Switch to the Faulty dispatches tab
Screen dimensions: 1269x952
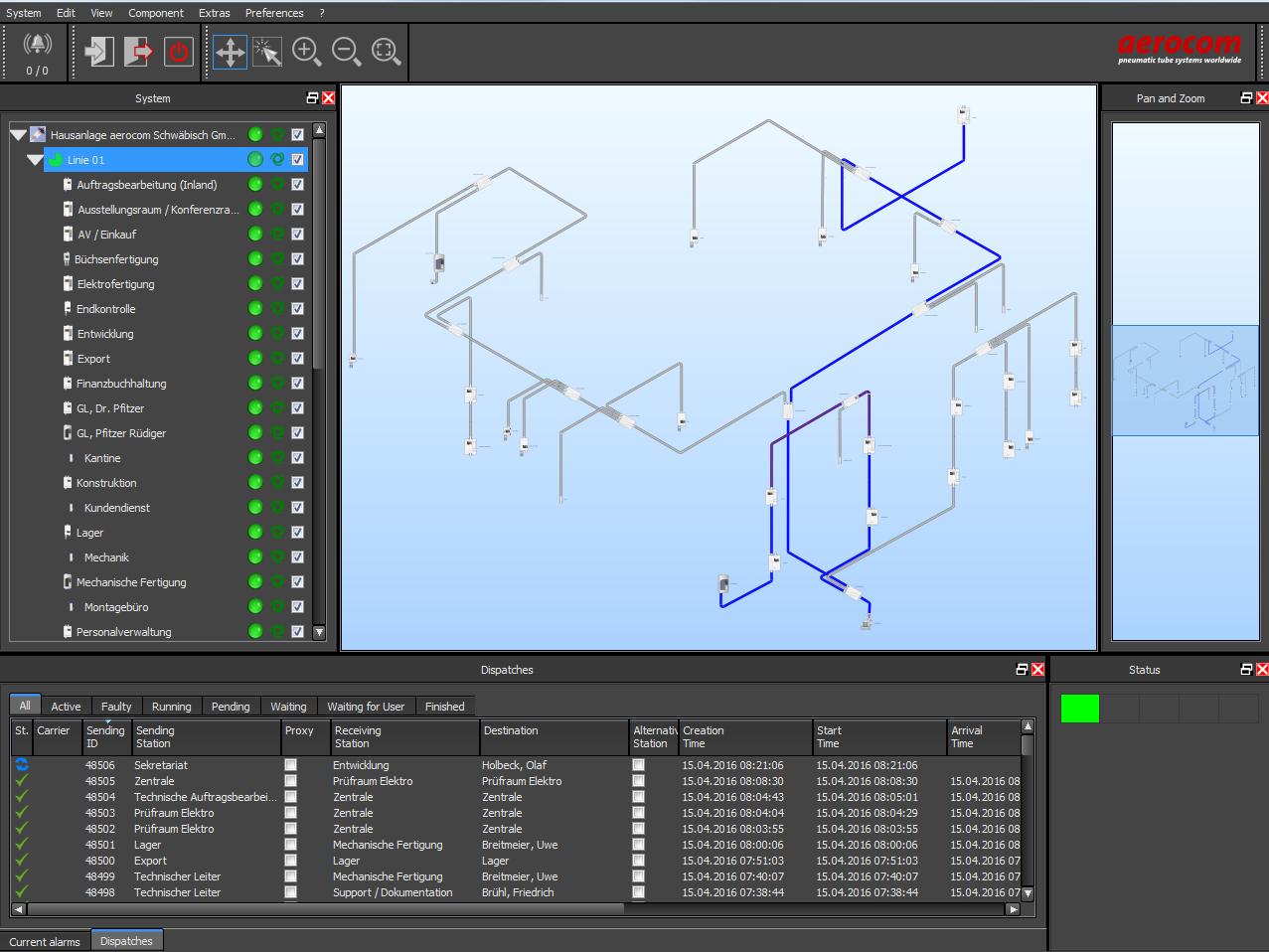[116, 707]
